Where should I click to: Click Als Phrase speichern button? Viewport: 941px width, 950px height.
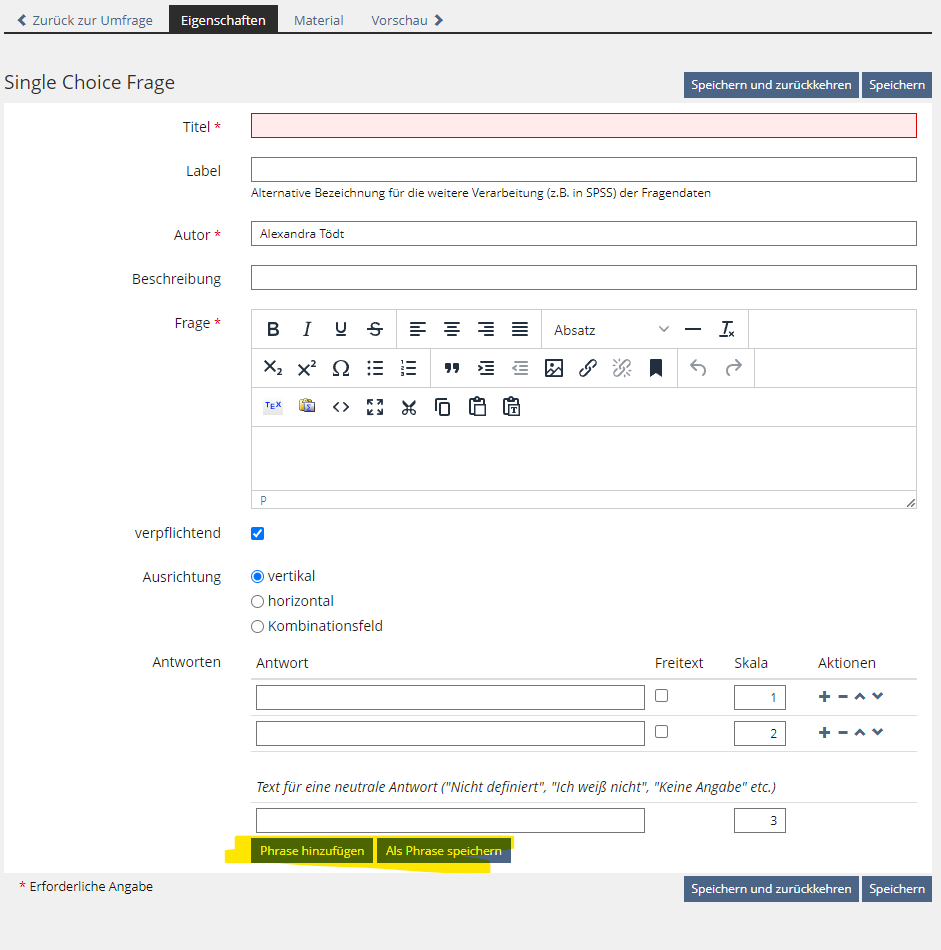click(x=444, y=851)
